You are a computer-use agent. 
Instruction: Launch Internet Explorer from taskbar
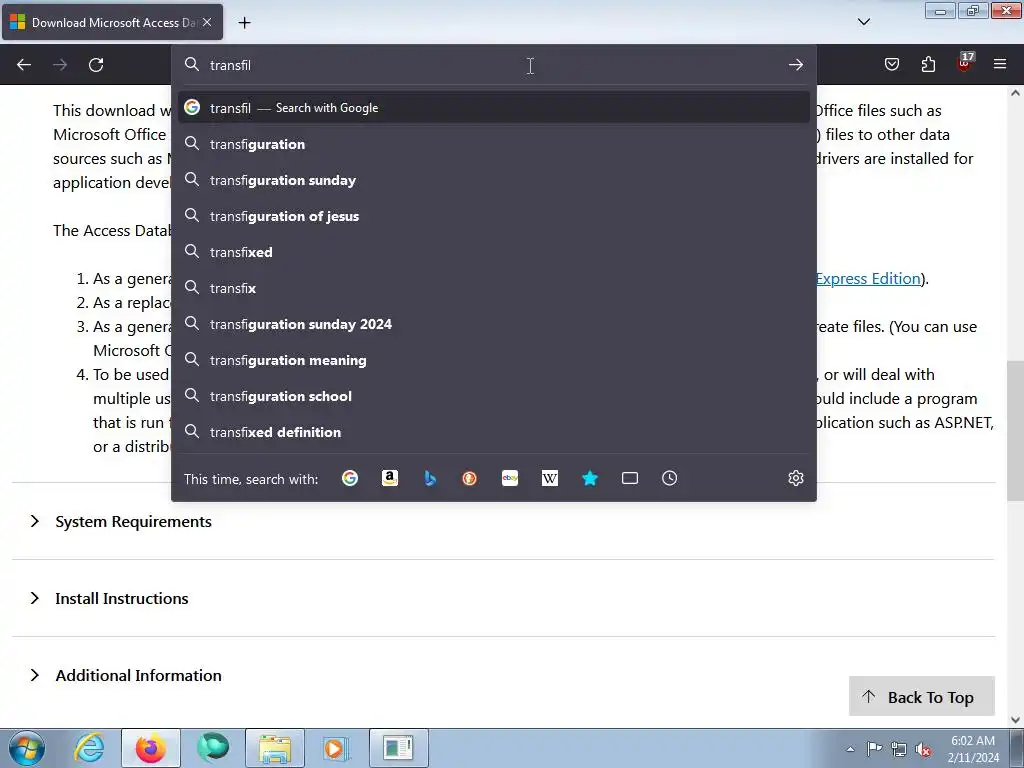(89, 748)
